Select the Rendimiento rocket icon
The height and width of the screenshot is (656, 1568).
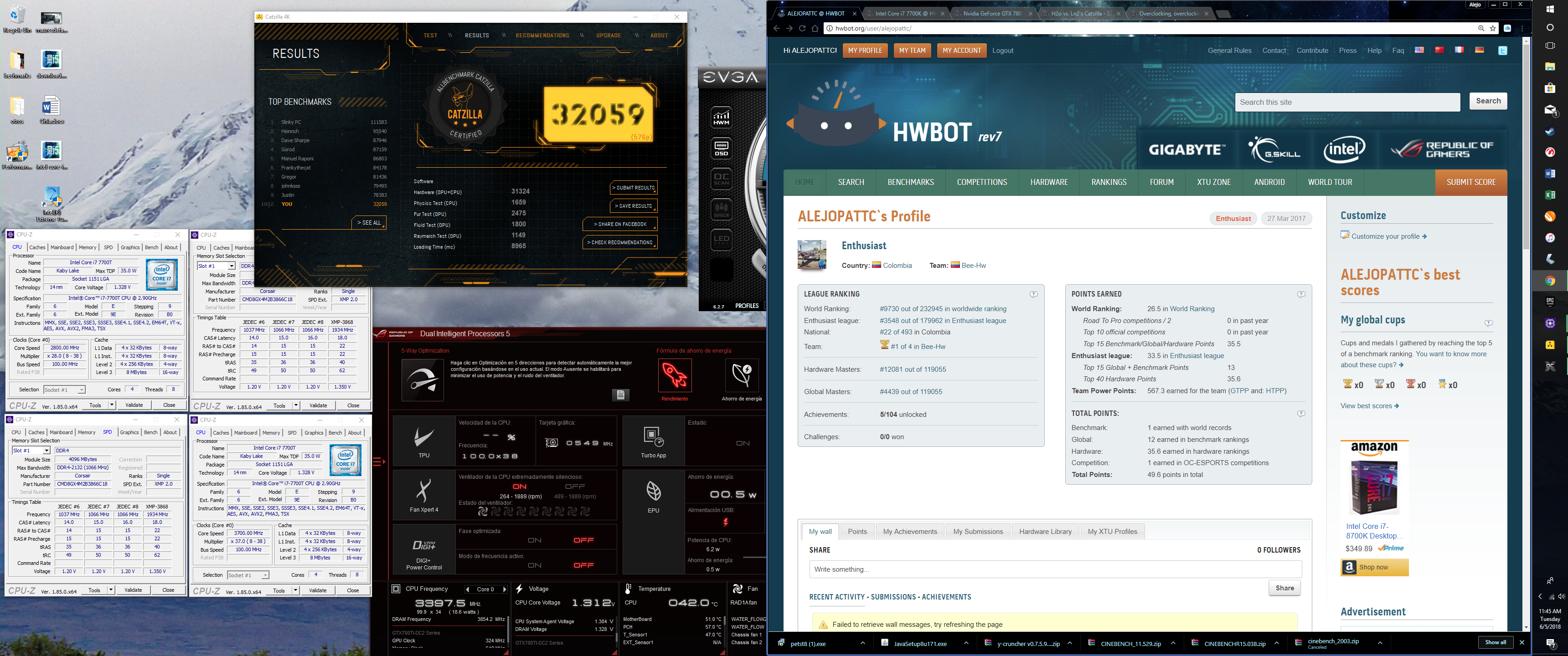675,375
